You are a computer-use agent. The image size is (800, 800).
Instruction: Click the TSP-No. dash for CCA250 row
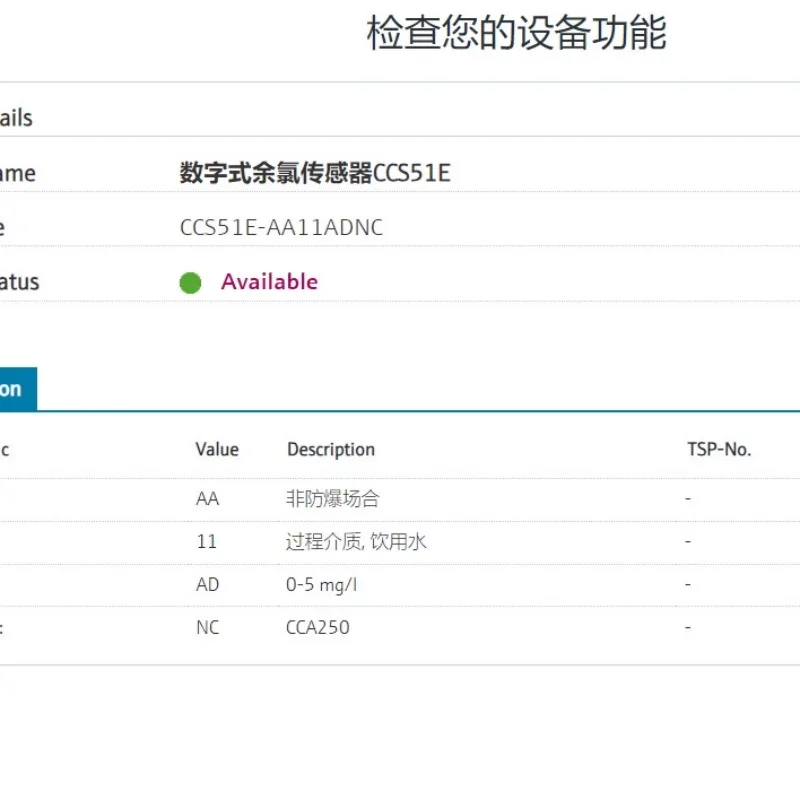tap(688, 628)
